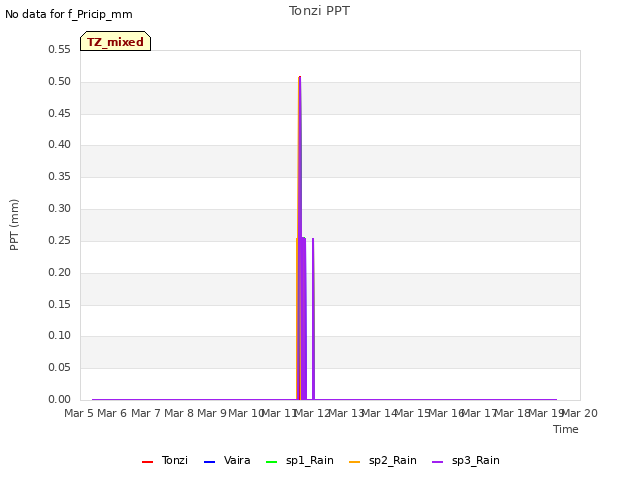Click the 0.20 y-axis tick label

click(x=59, y=272)
